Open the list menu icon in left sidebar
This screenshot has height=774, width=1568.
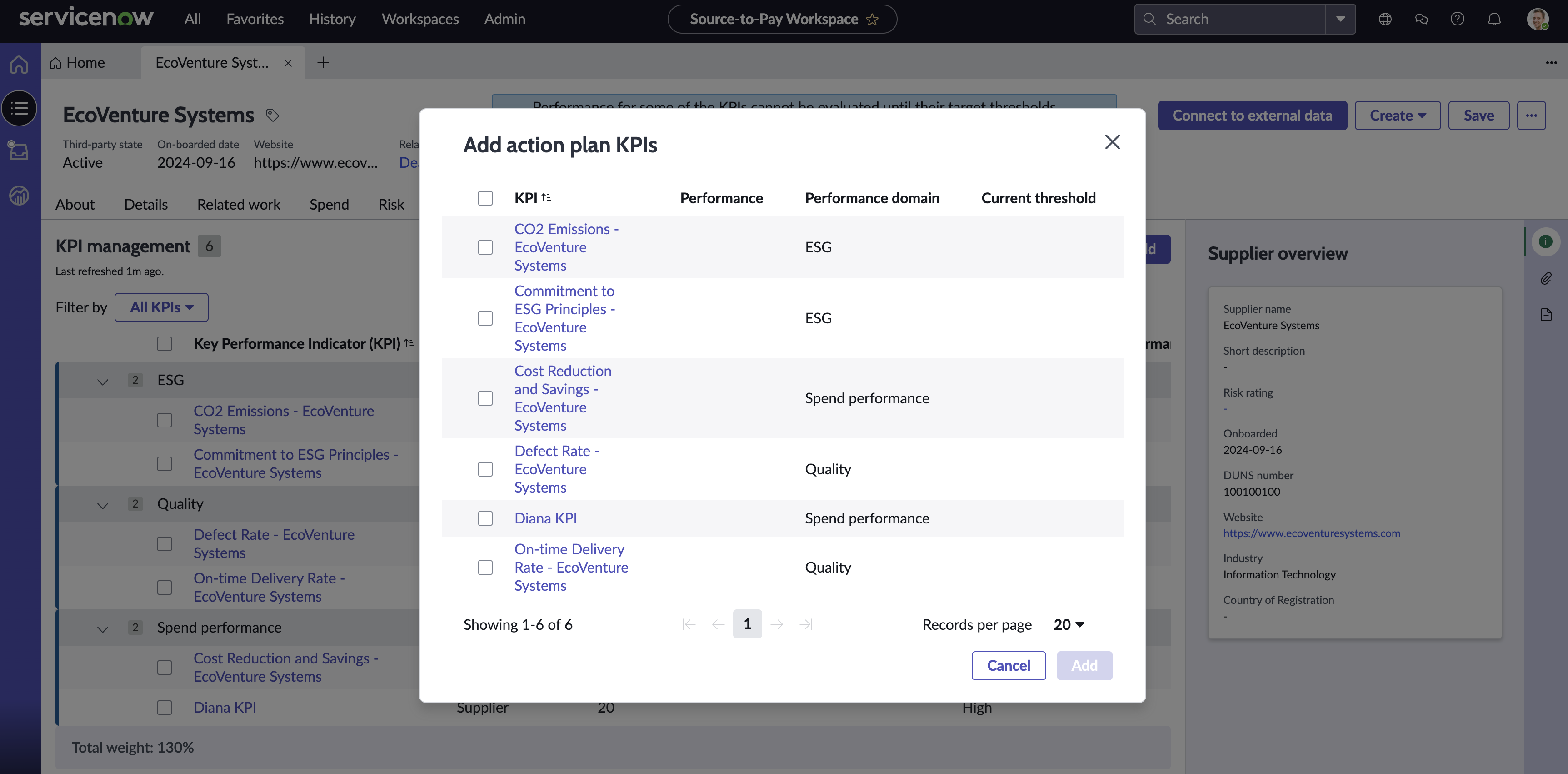pos(20,108)
